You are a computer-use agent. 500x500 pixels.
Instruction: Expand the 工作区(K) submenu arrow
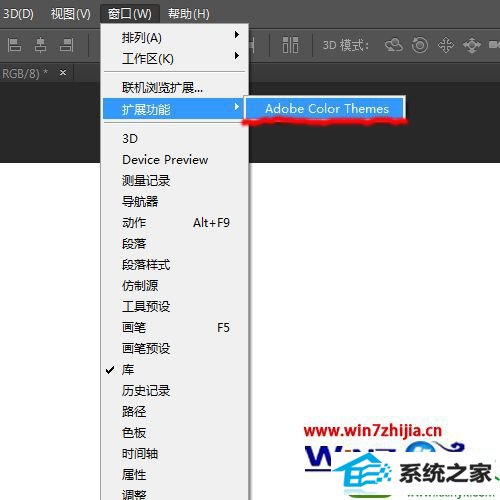pos(237,55)
